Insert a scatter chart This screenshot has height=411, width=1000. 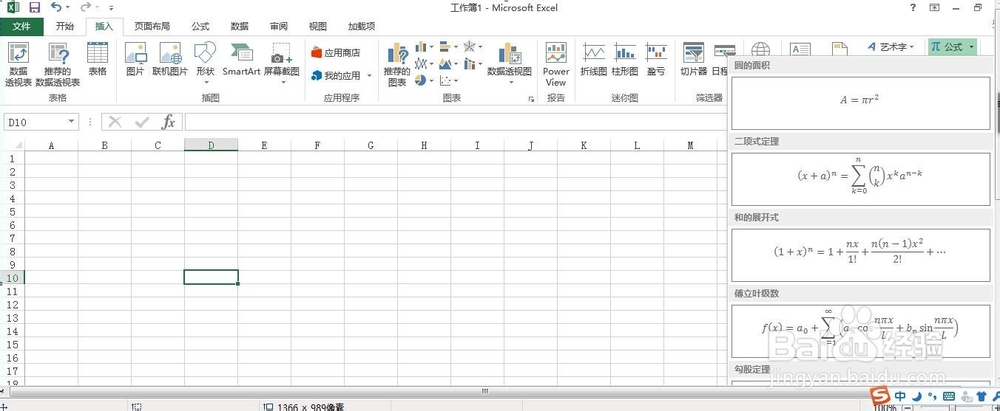[445, 80]
